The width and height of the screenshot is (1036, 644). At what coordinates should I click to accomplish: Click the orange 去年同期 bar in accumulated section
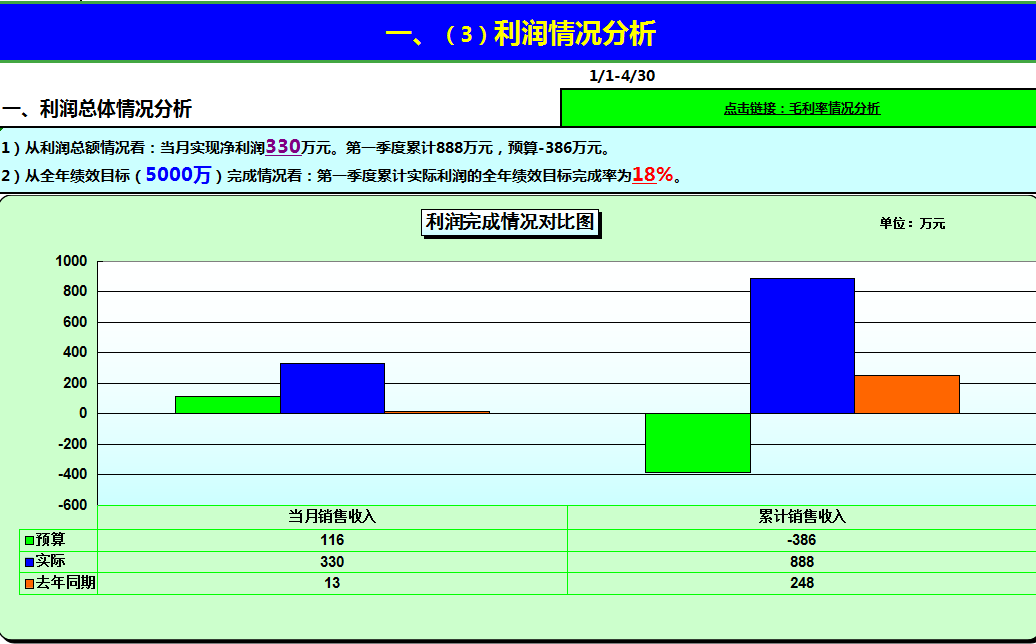tap(905, 394)
